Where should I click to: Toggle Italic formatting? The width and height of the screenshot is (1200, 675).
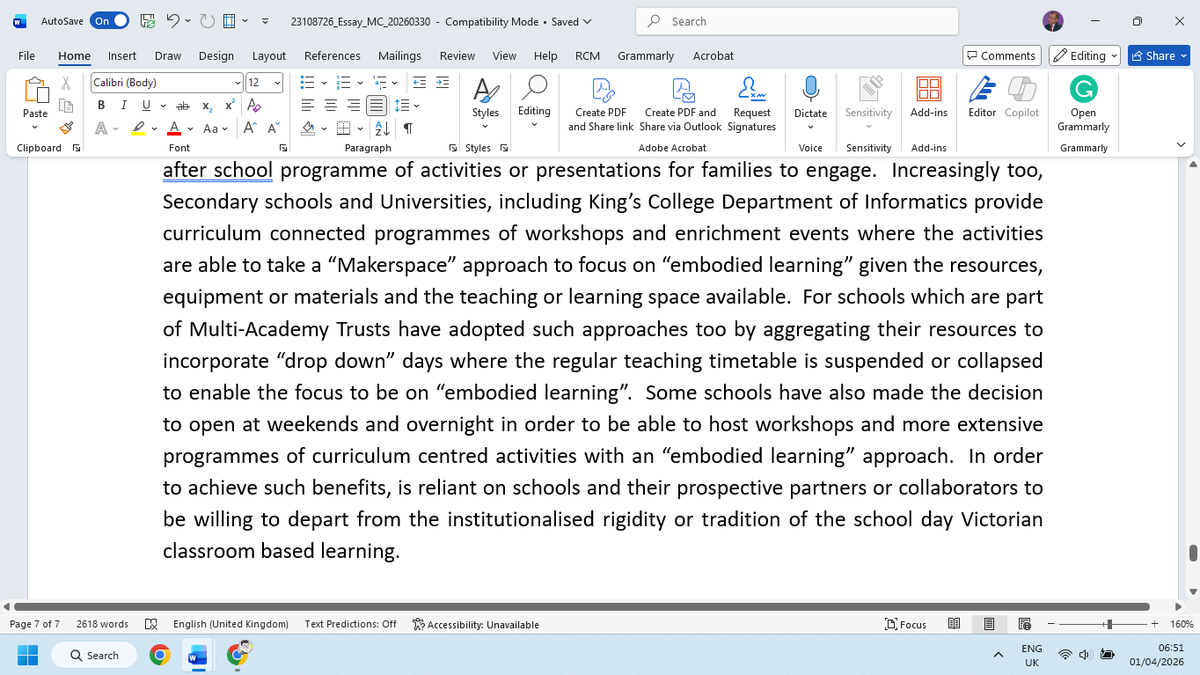pos(123,105)
